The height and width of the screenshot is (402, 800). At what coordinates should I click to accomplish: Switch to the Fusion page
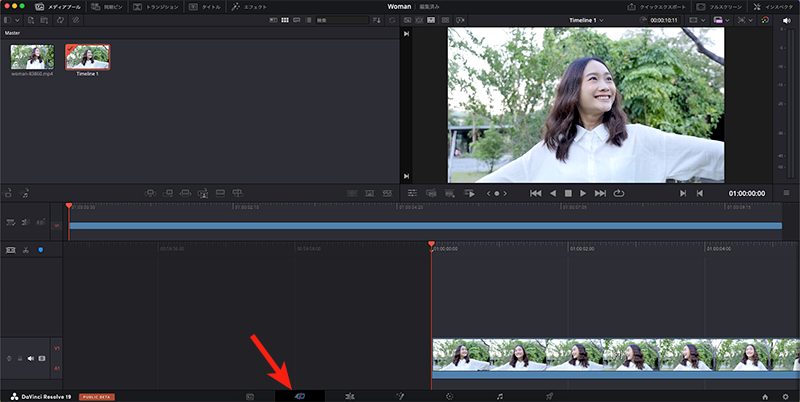click(400, 396)
